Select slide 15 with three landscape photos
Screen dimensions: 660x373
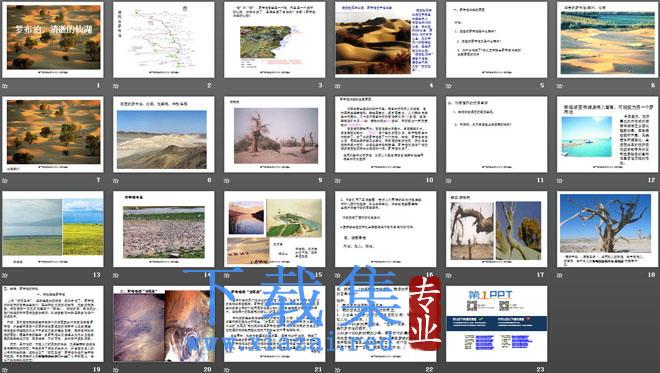point(275,229)
